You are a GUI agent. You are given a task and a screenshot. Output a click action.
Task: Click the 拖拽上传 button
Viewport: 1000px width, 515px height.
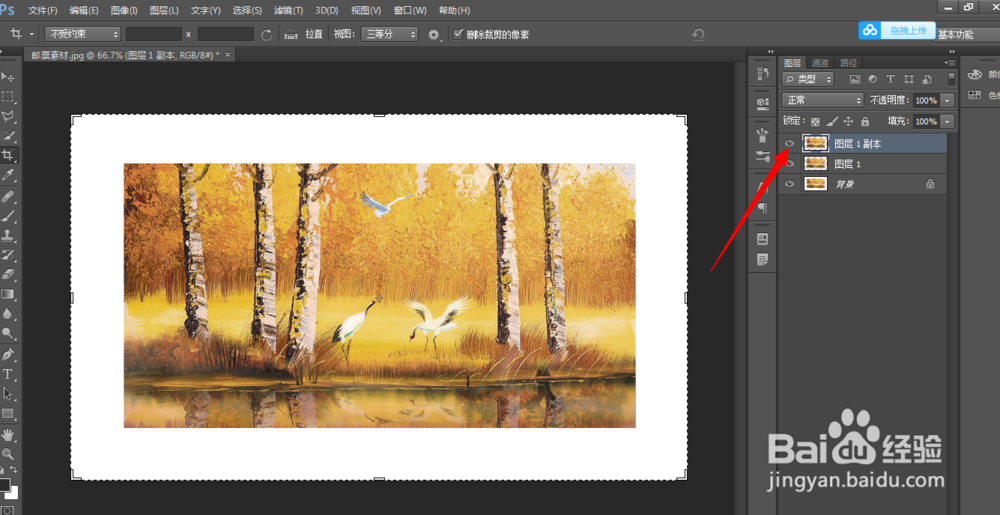click(897, 30)
